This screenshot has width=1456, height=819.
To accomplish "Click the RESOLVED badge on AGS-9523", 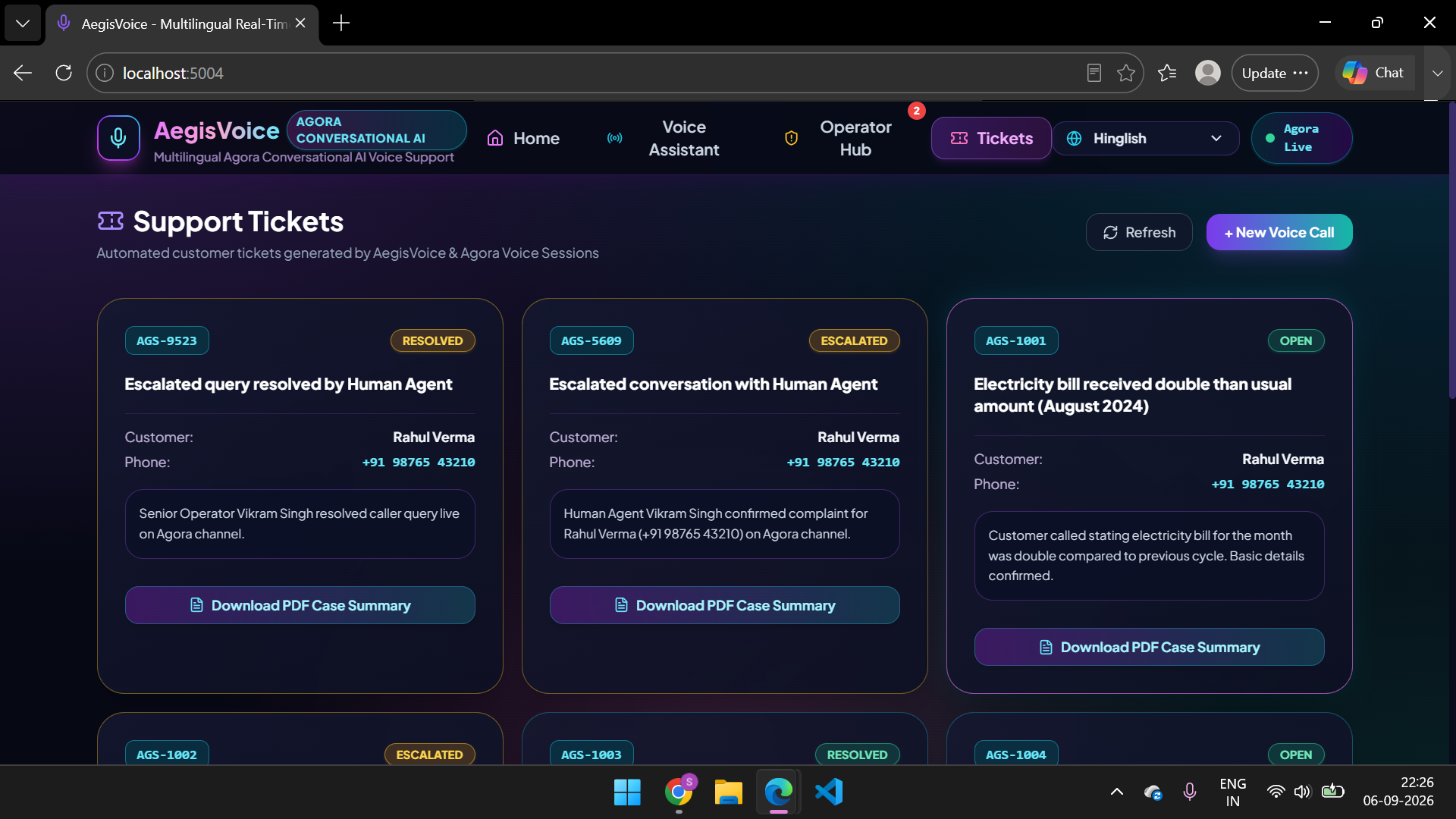I will pos(432,340).
